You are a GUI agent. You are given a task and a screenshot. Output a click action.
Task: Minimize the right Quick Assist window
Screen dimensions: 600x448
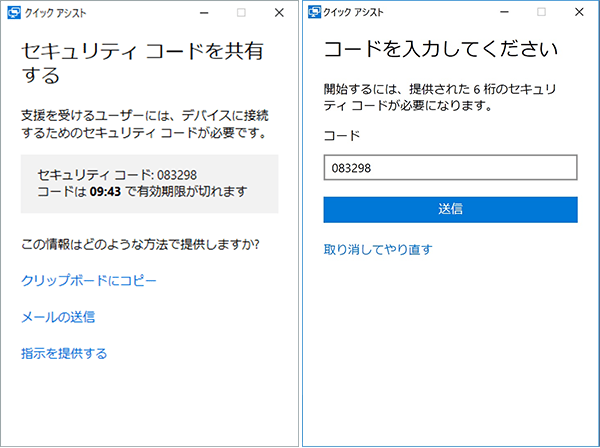pyautogui.click(x=505, y=12)
